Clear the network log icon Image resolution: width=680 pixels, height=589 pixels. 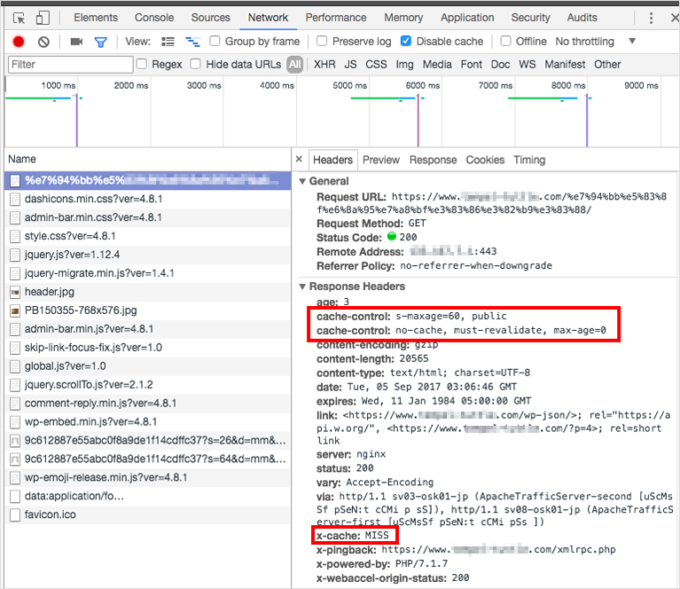tap(43, 42)
